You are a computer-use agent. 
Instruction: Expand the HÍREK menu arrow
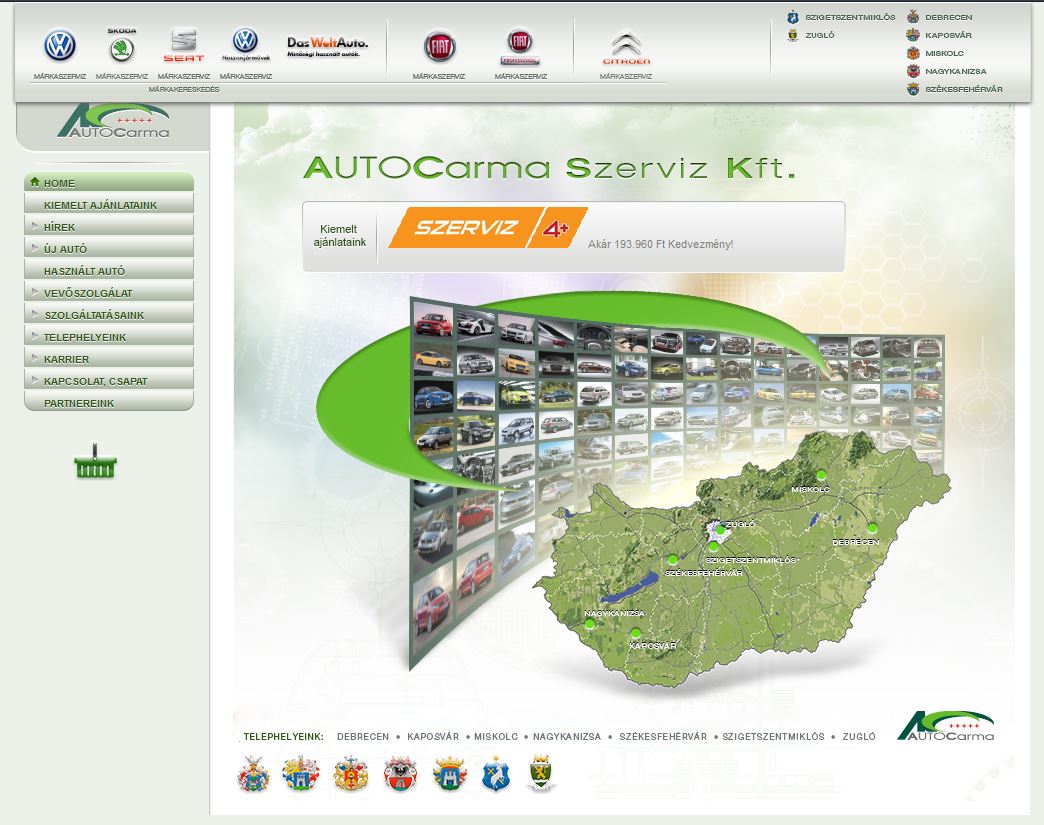35,226
